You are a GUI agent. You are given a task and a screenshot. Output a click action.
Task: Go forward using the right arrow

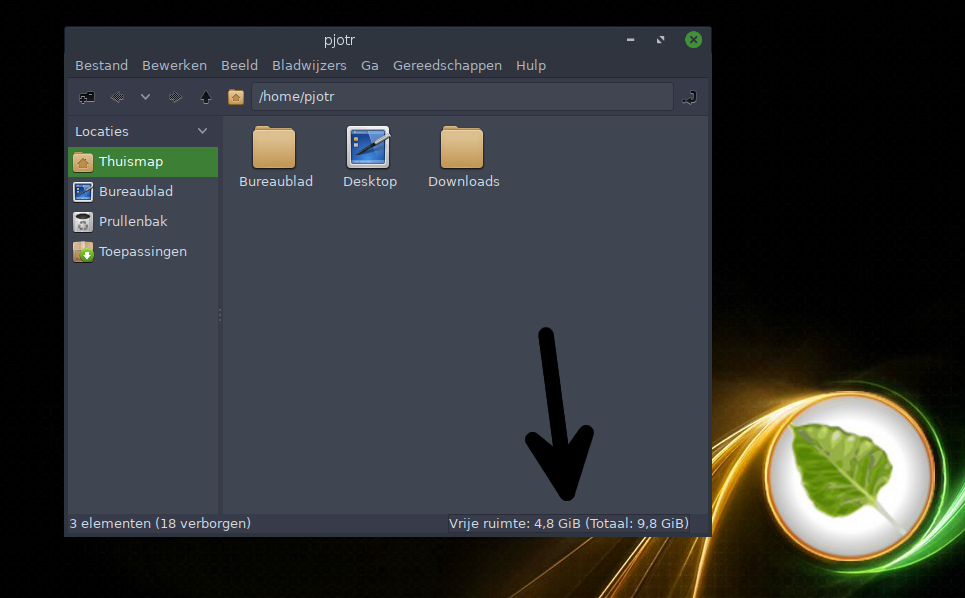[x=175, y=97]
